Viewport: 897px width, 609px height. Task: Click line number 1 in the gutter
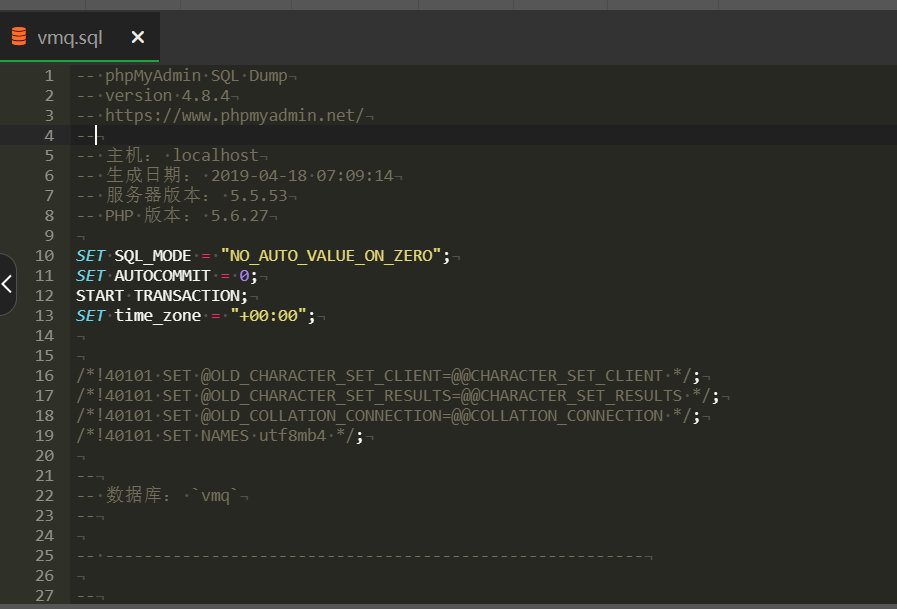click(49, 76)
